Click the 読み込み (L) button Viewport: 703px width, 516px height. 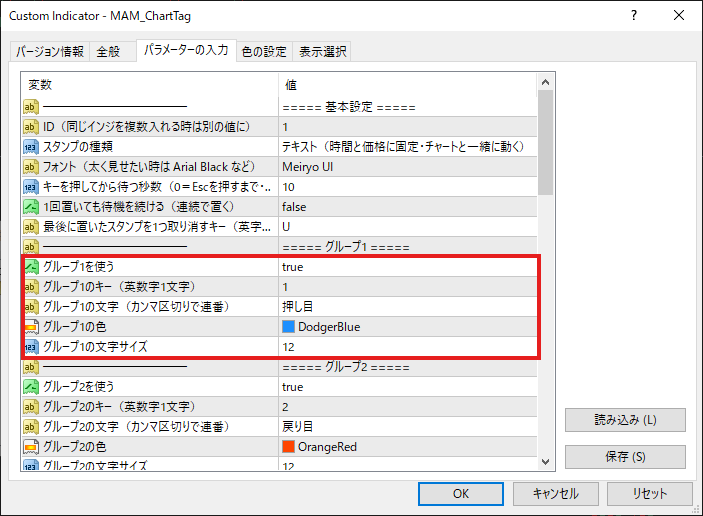pos(625,420)
